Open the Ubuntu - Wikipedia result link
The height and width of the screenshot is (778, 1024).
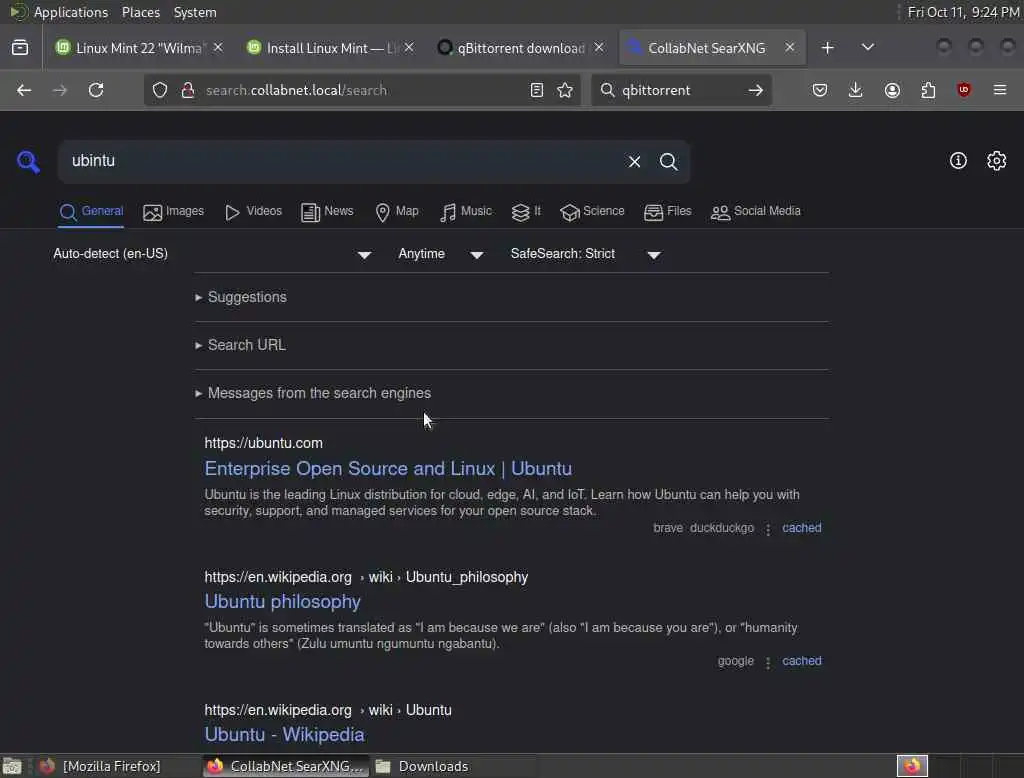(x=284, y=735)
